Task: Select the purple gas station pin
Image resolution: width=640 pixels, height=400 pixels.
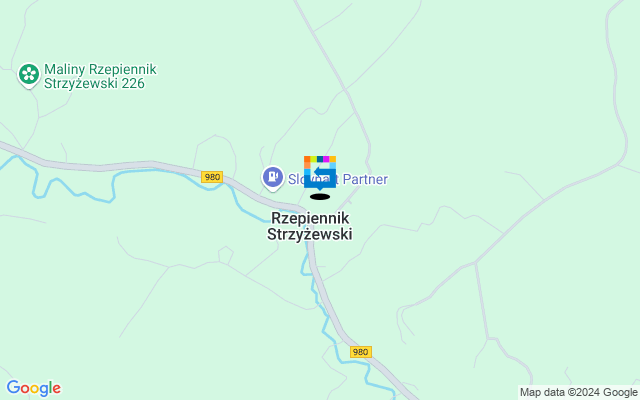Action: click(x=273, y=178)
